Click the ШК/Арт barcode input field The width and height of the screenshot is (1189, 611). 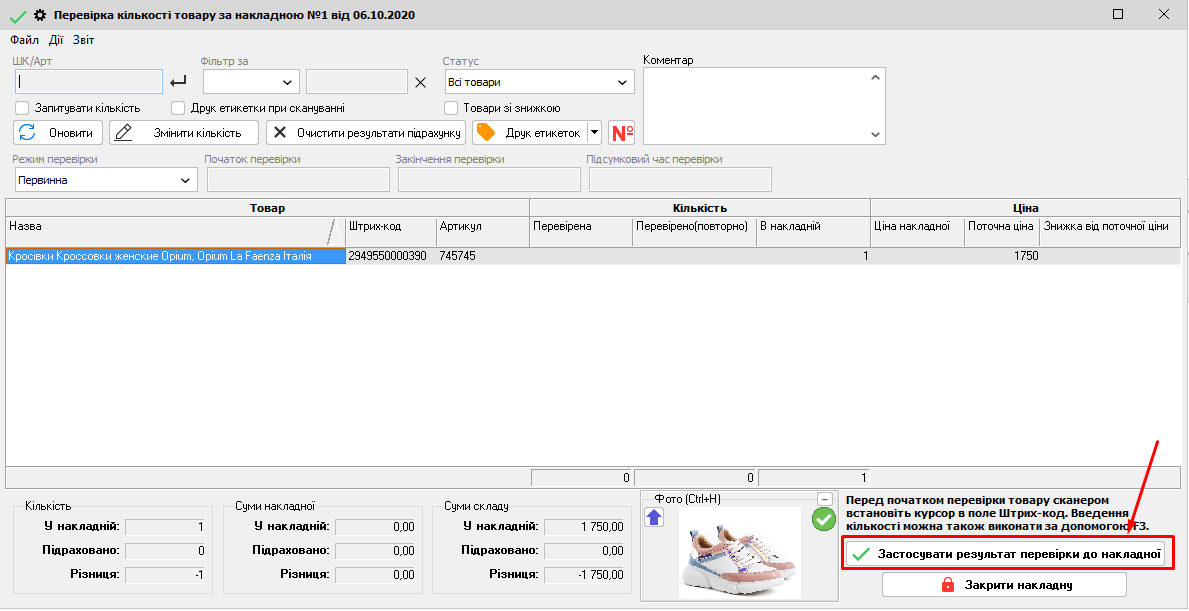pyautogui.click(x=88, y=82)
